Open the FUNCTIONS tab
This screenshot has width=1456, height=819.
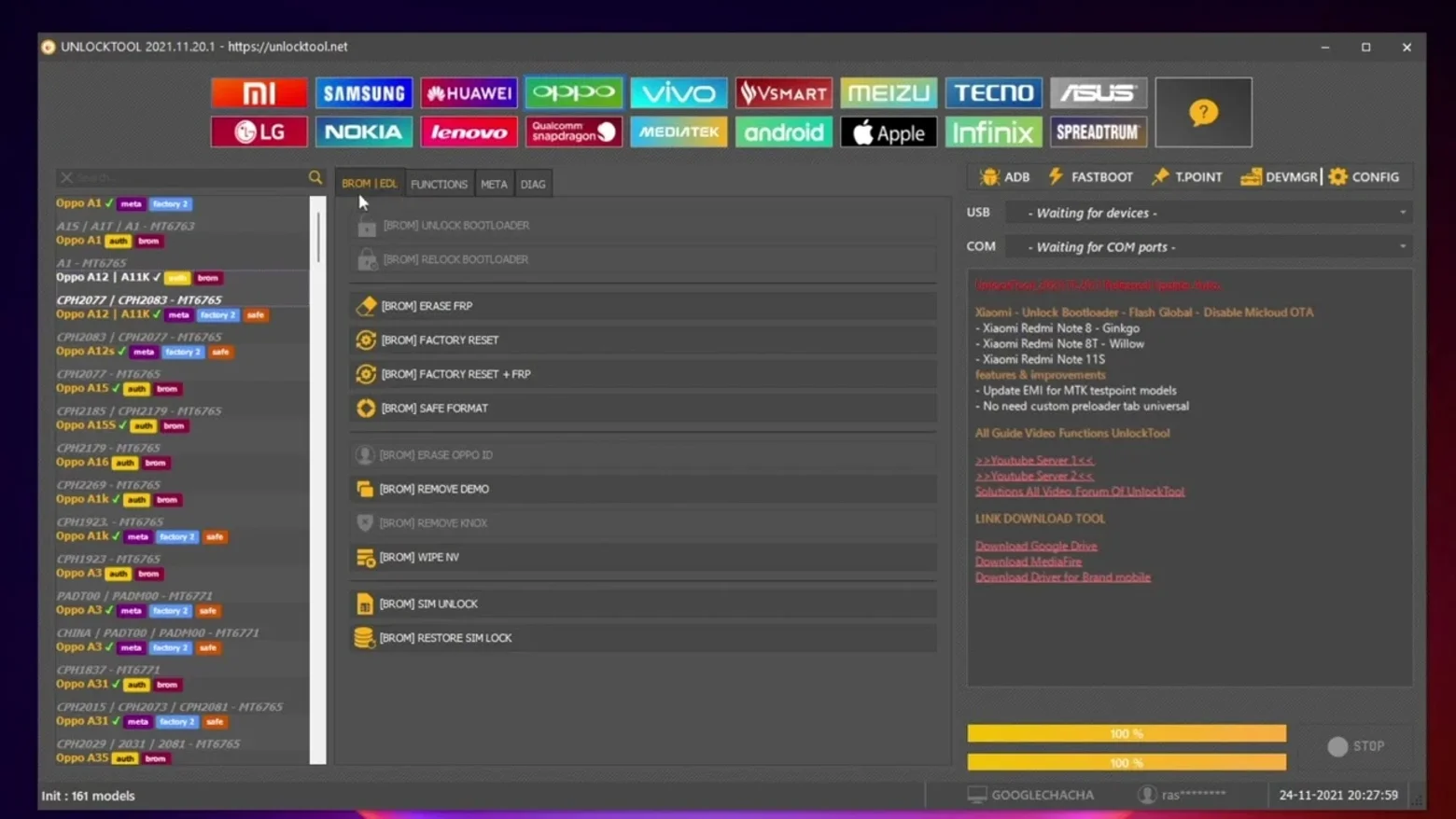(x=439, y=184)
